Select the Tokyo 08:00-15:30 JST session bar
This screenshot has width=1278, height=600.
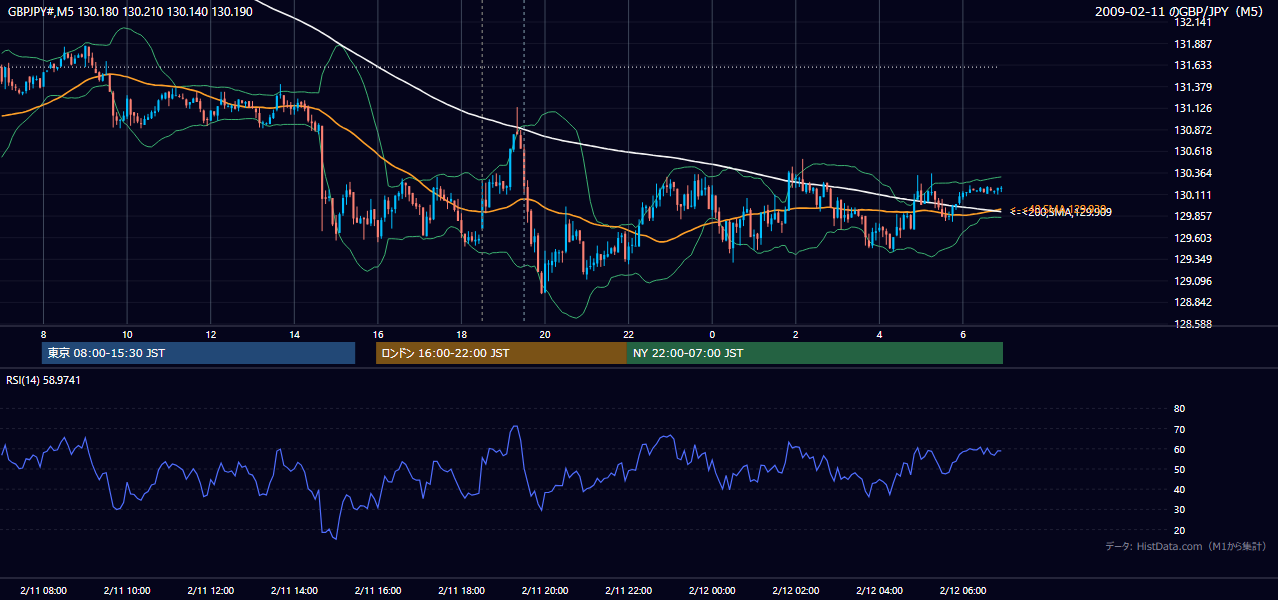199,353
